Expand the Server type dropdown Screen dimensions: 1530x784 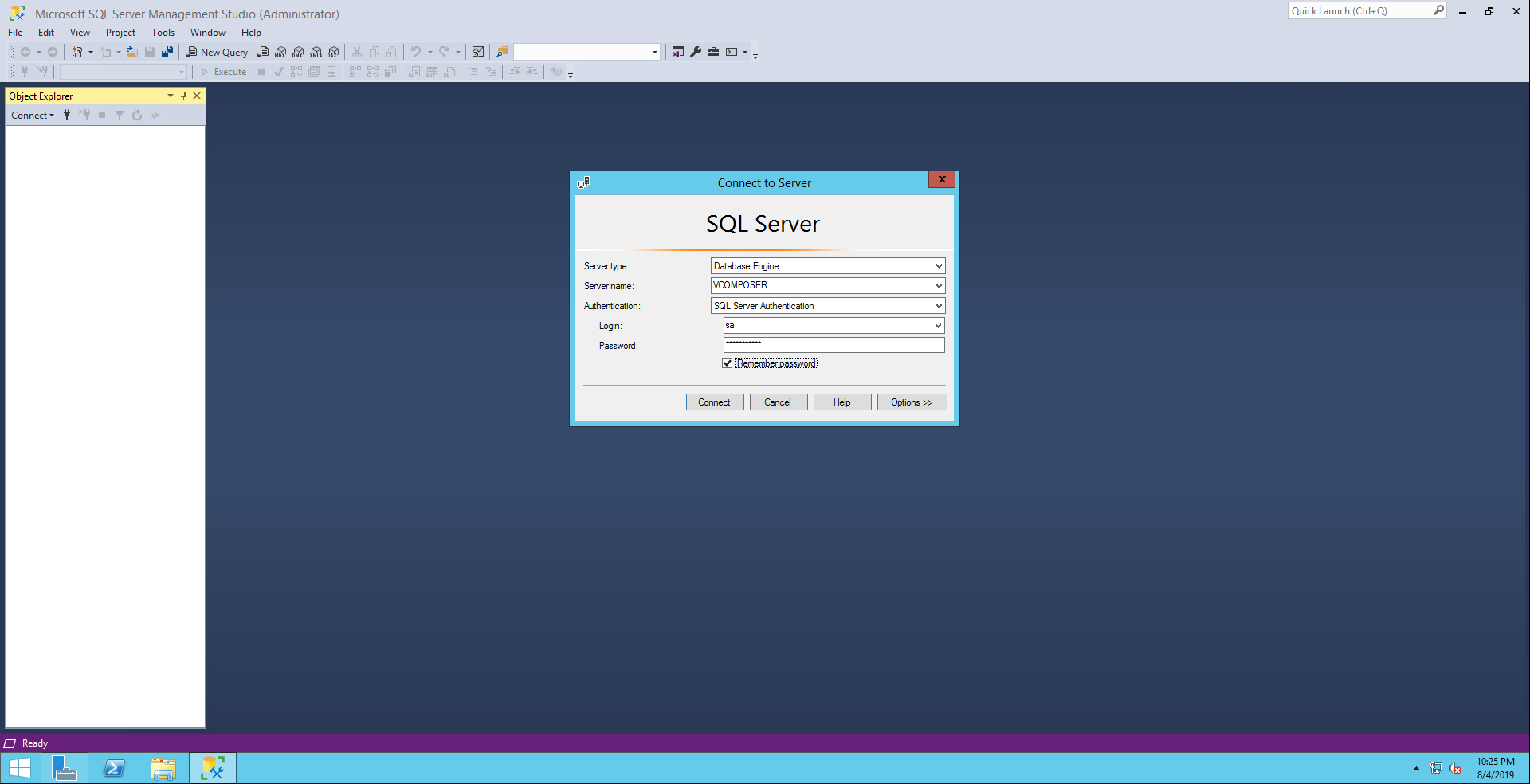point(939,266)
